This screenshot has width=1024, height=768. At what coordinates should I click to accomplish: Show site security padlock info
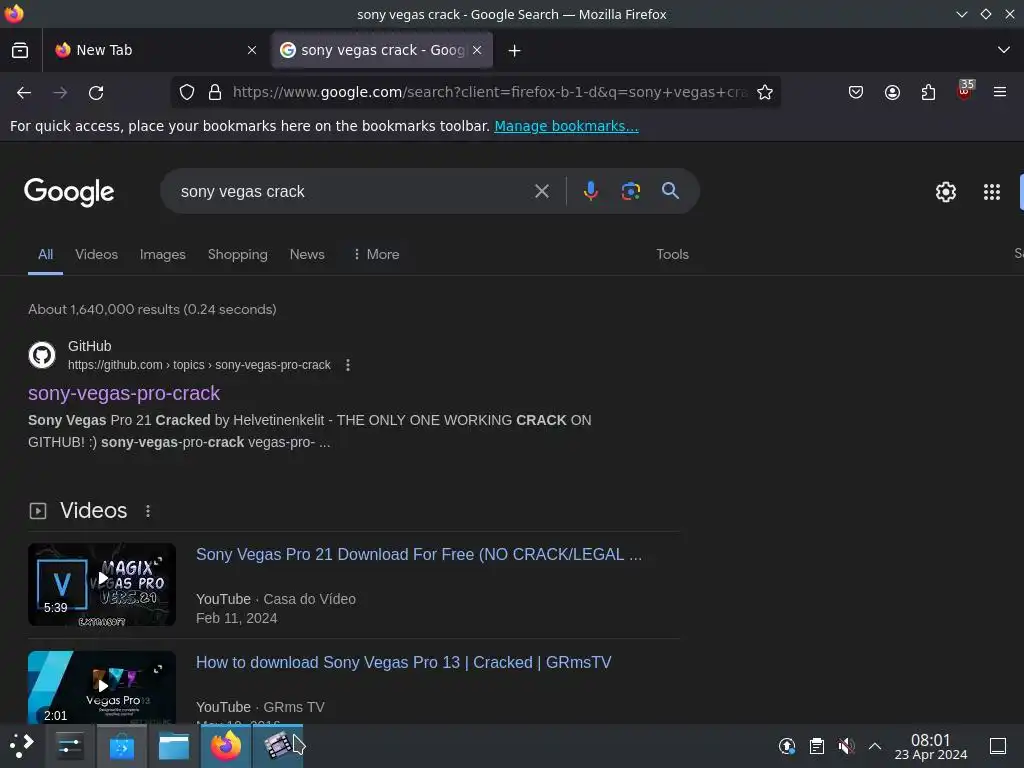(215, 92)
